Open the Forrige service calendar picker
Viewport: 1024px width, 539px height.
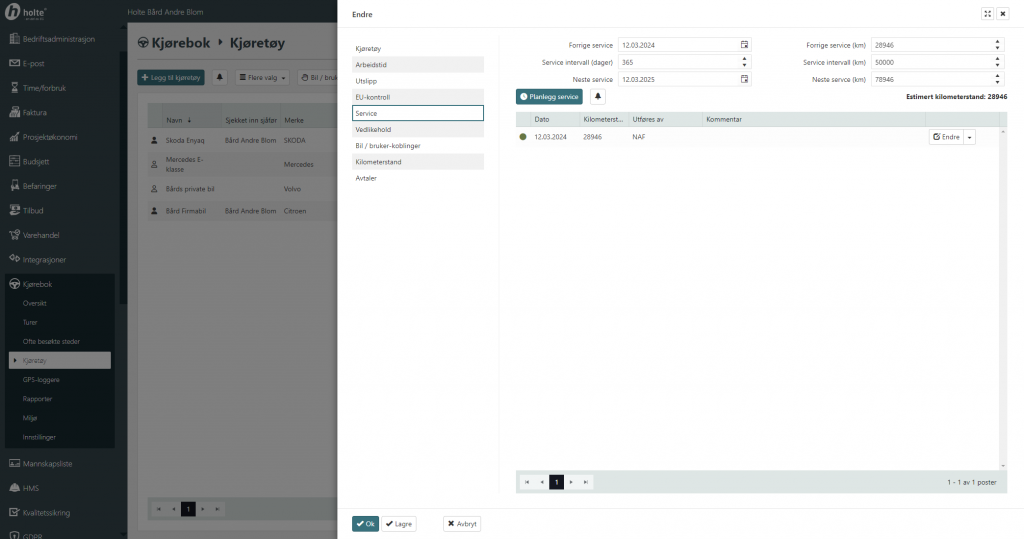coord(744,45)
